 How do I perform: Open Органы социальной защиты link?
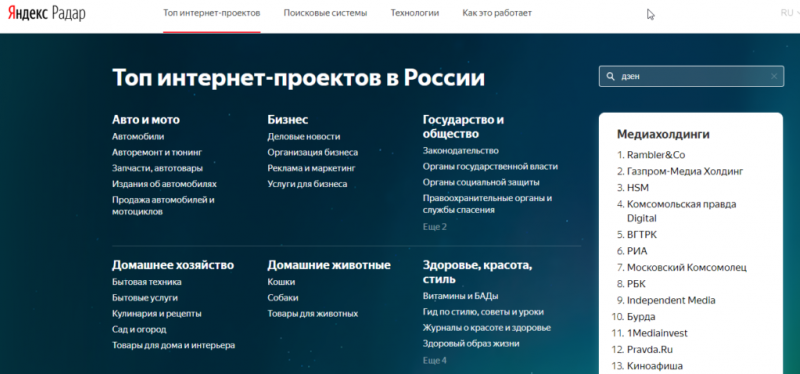coord(481,182)
